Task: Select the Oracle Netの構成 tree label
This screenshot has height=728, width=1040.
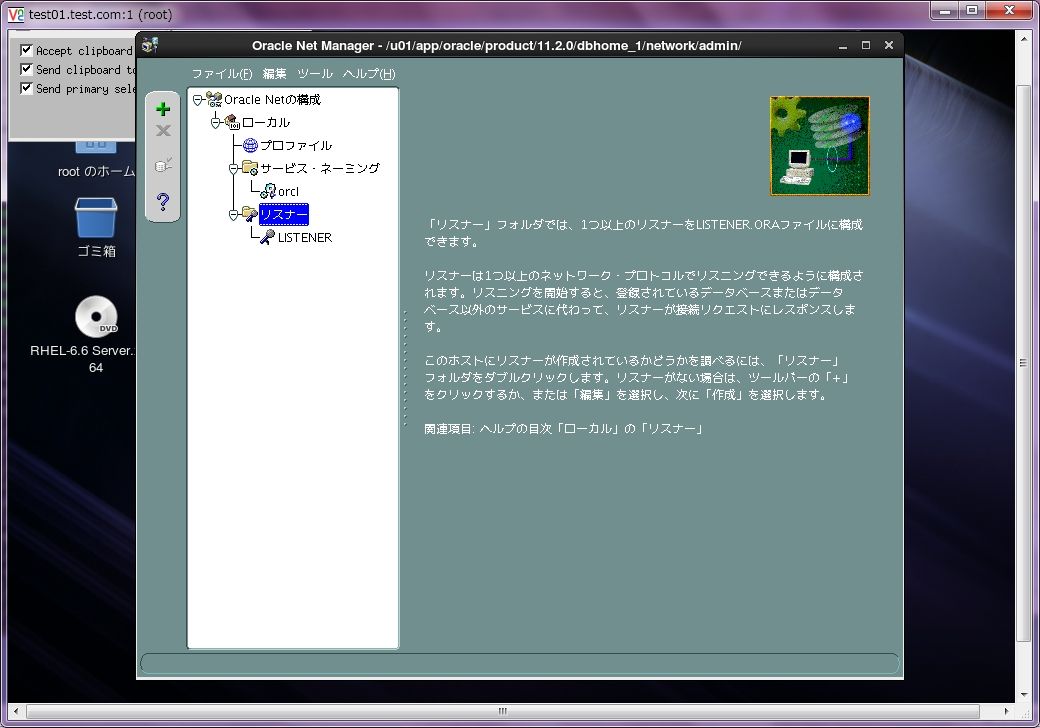Action: click(x=273, y=99)
